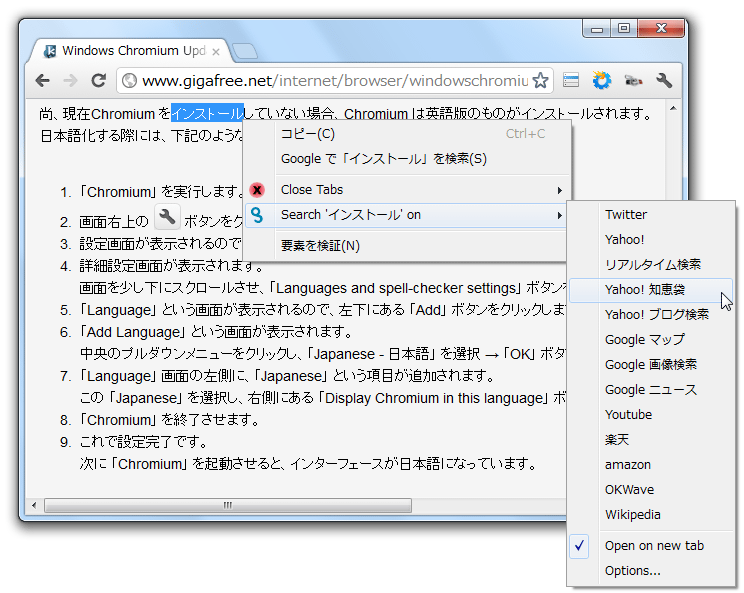The height and width of the screenshot is (593, 744).
Task: Choose Google 画像検索 entry
Action: 651,365
